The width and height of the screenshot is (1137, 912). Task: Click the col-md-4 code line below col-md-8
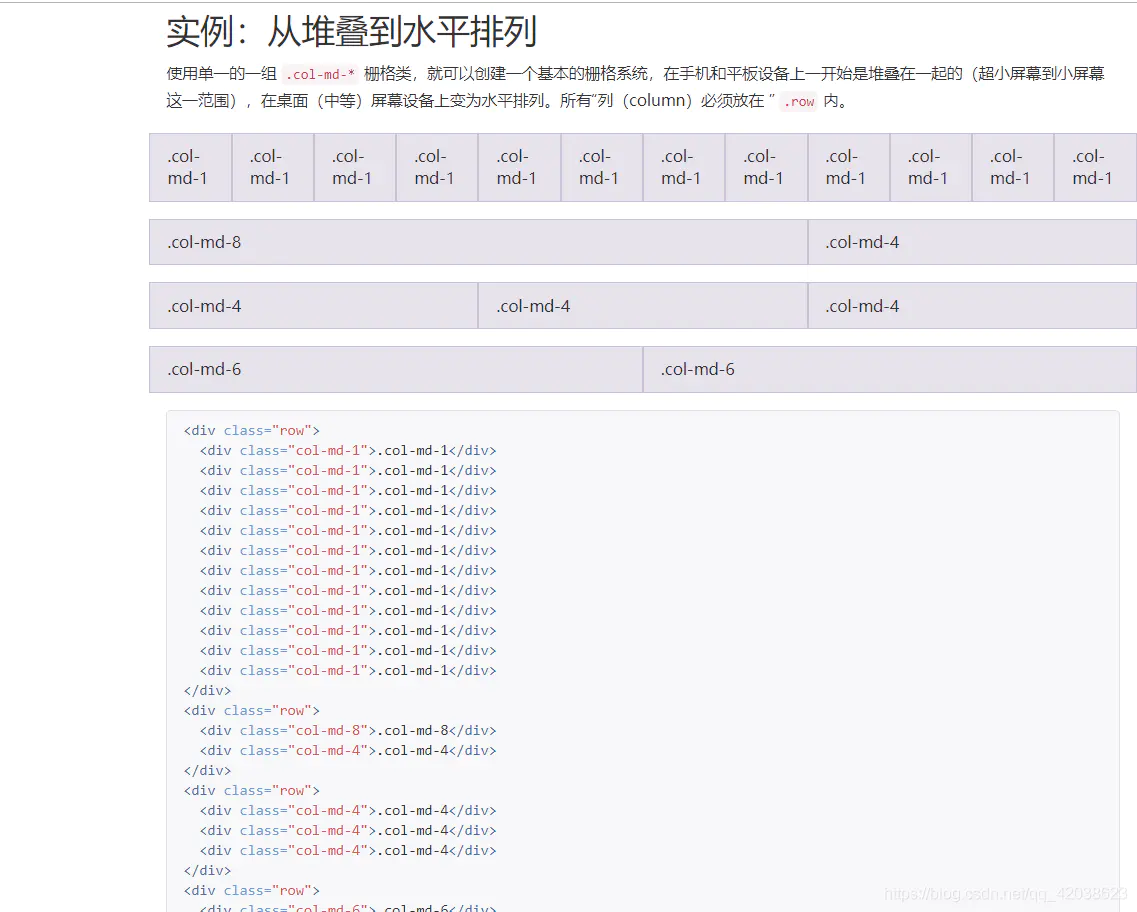(348, 751)
